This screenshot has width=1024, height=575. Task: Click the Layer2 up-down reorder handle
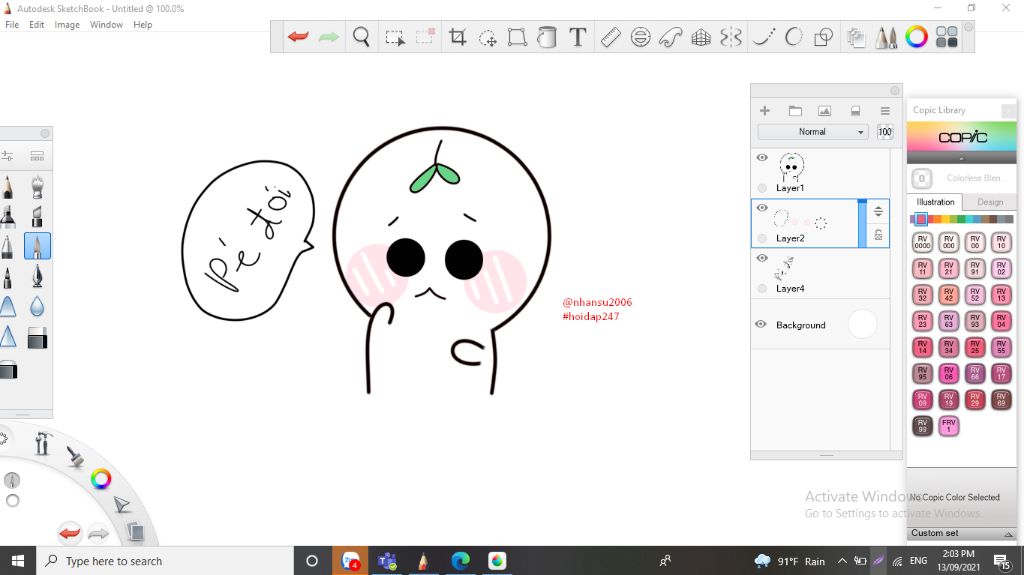(878, 211)
